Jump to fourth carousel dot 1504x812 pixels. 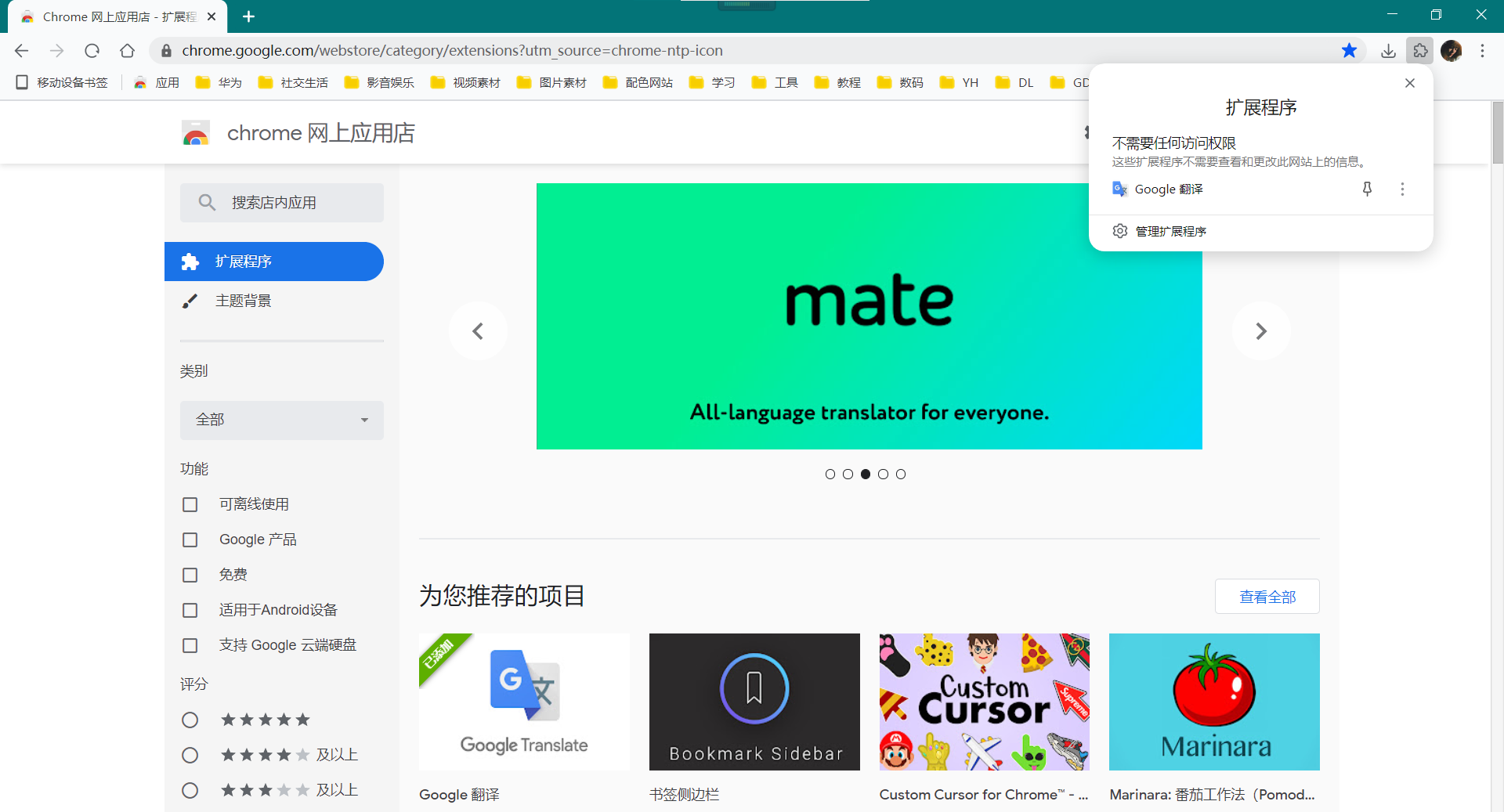point(883,474)
